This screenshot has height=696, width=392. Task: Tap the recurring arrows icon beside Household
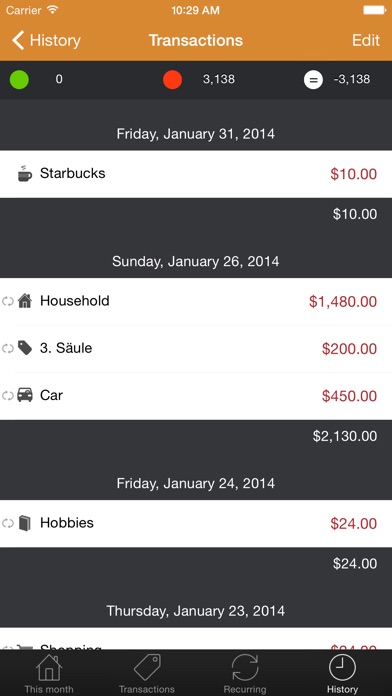[8, 302]
